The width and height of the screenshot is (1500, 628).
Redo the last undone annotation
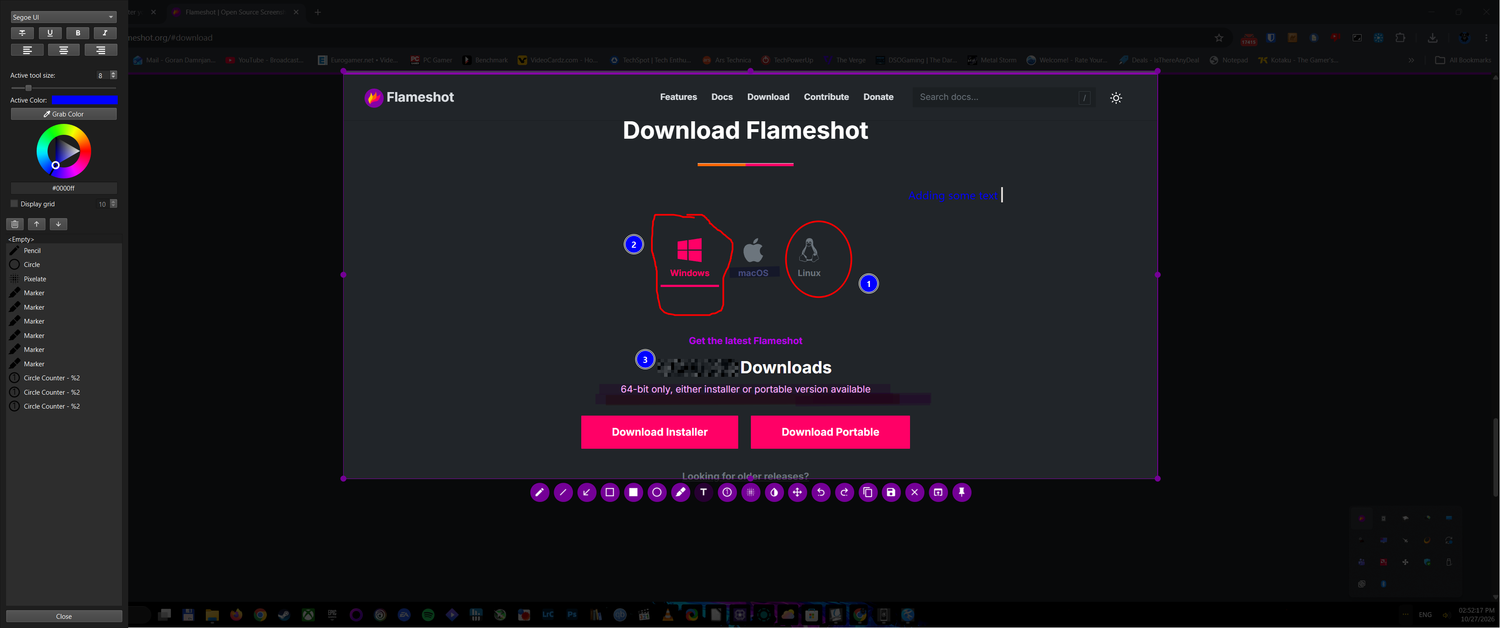pos(844,492)
